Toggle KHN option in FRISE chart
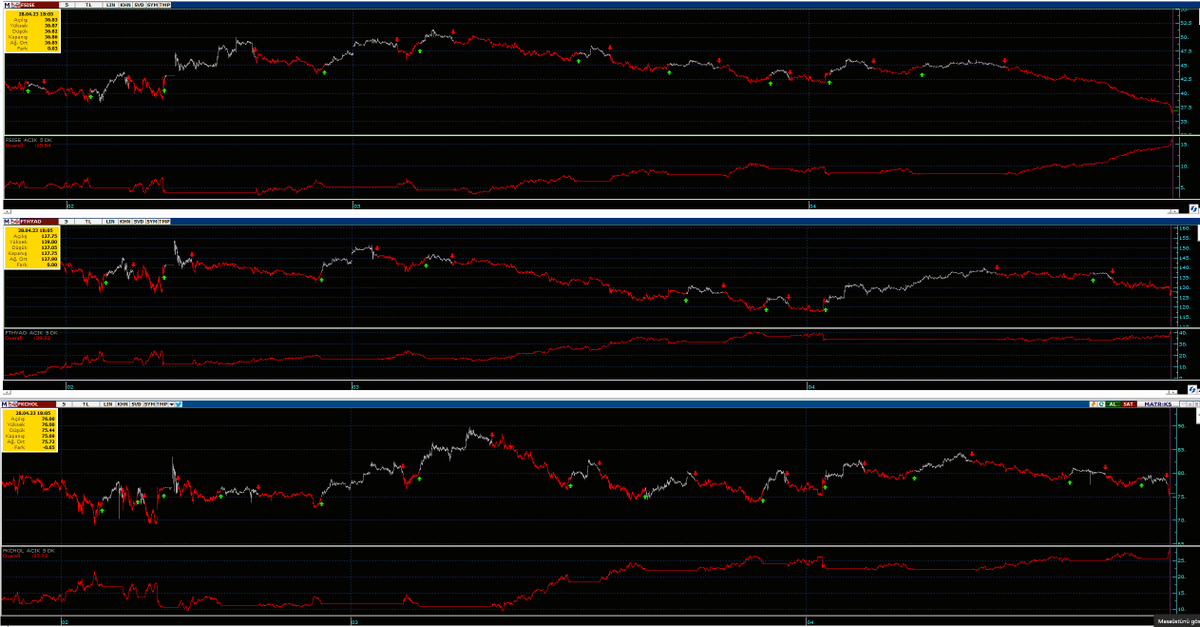The height and width of the screenshot is (627, 1200). tap(125, 5)
